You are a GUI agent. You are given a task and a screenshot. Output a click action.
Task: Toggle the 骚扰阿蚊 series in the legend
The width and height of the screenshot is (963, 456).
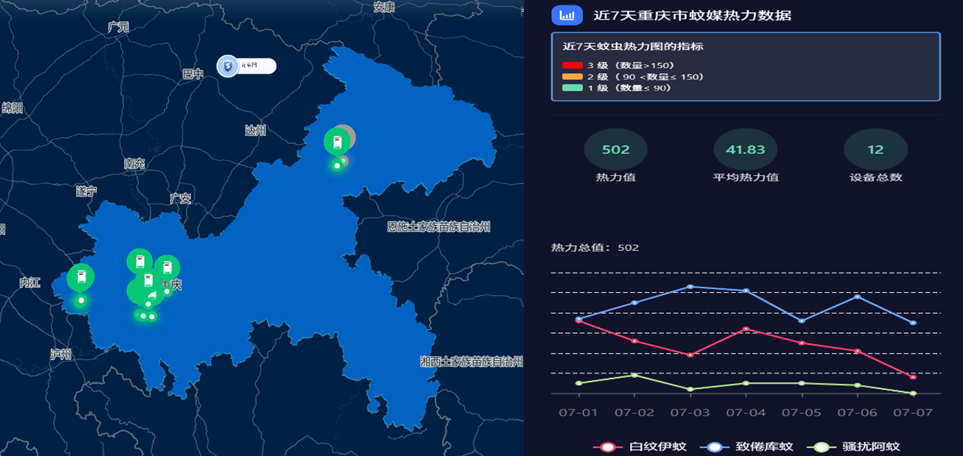pyautogui.click(x=854, y=447)
